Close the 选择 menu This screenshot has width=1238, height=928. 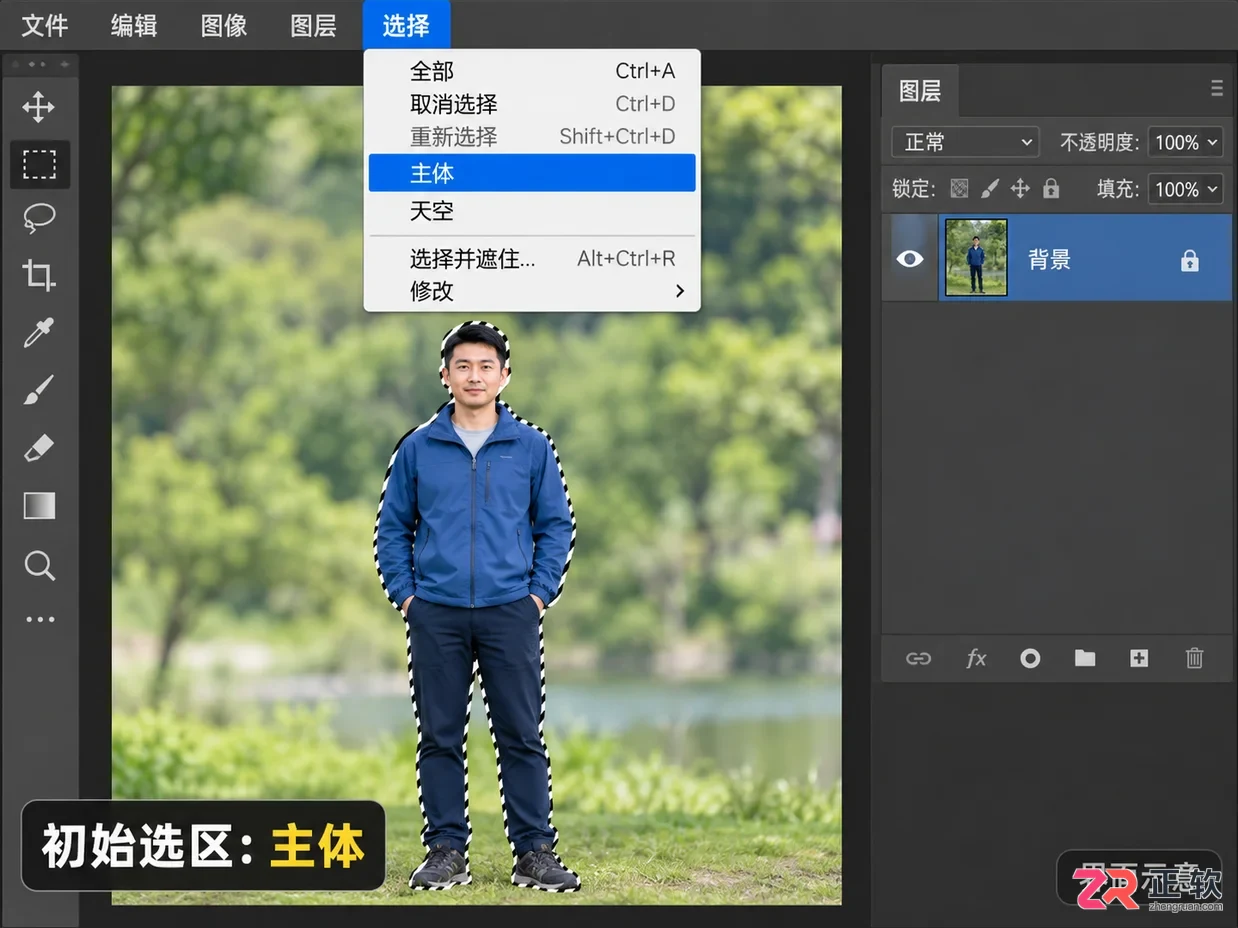coord(406,25)
